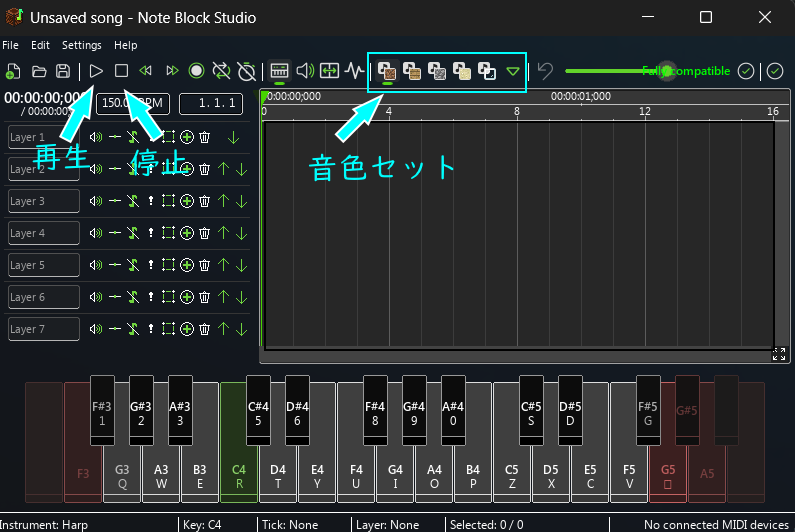The image size is (795, 532).
Task: Select all notes in Layer 3
Action: point(168,201)
